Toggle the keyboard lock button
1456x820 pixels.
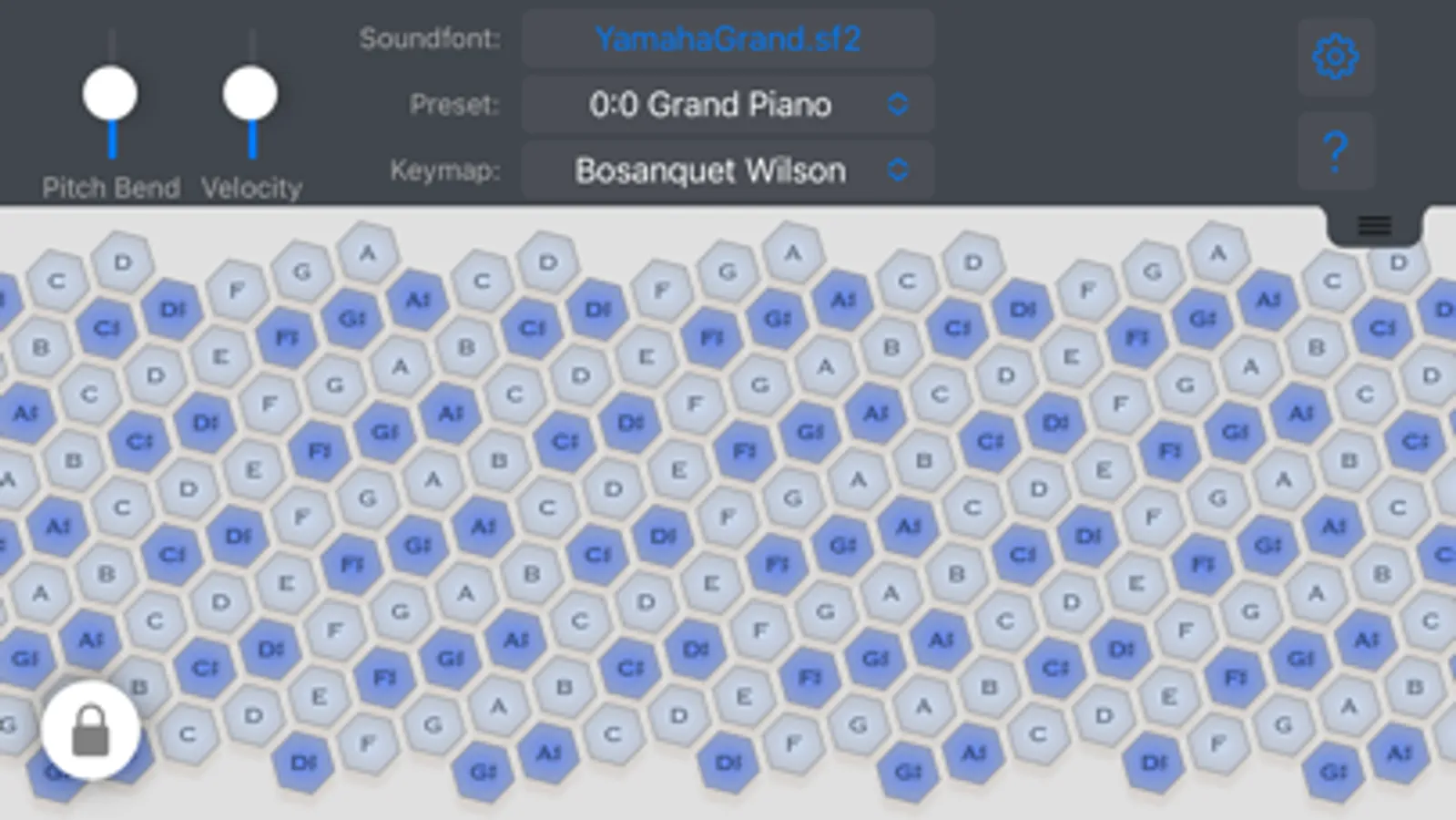(90, 731)
